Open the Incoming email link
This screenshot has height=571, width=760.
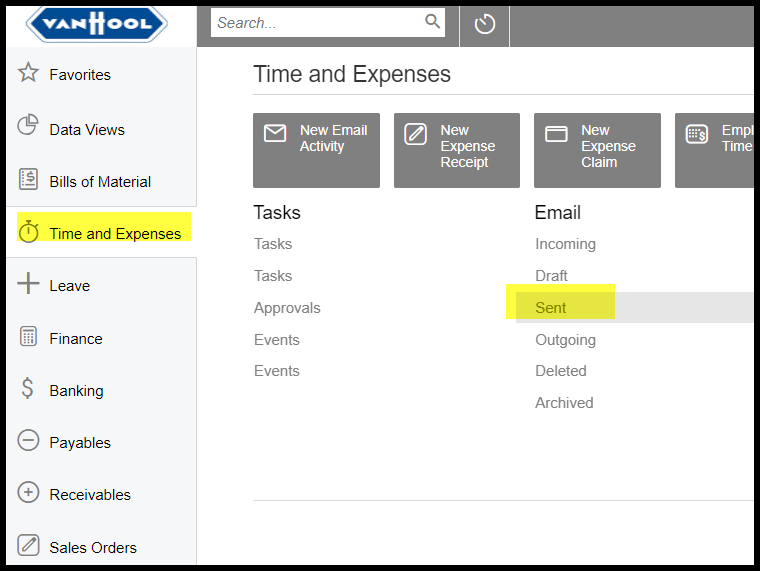565,244
